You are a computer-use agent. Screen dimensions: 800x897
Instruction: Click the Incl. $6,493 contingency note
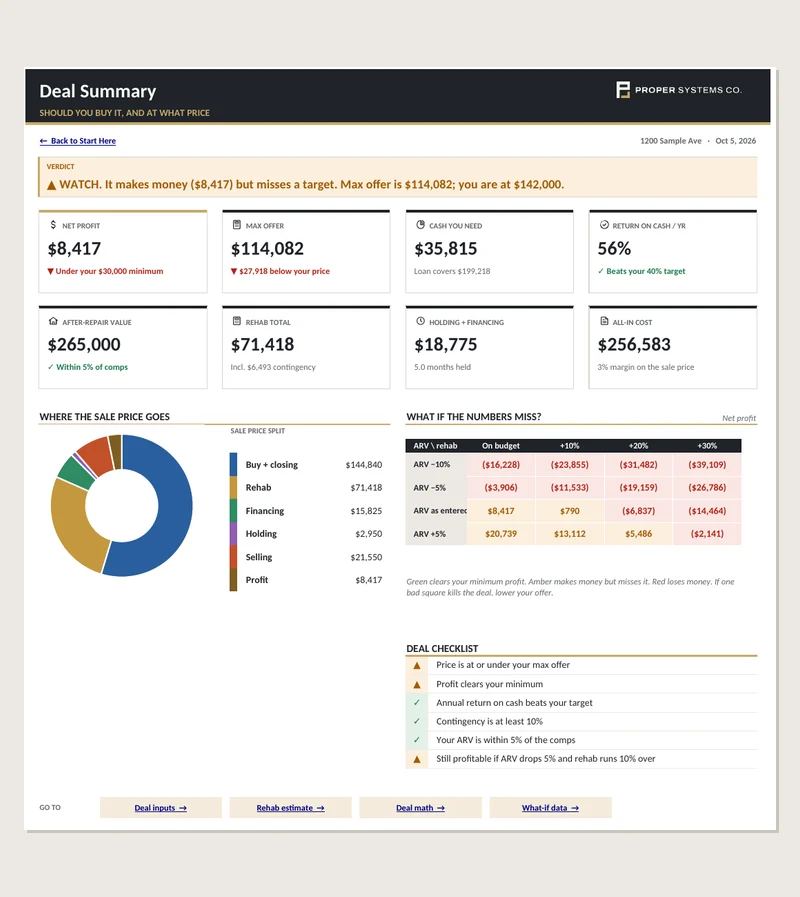click(273, 367)
